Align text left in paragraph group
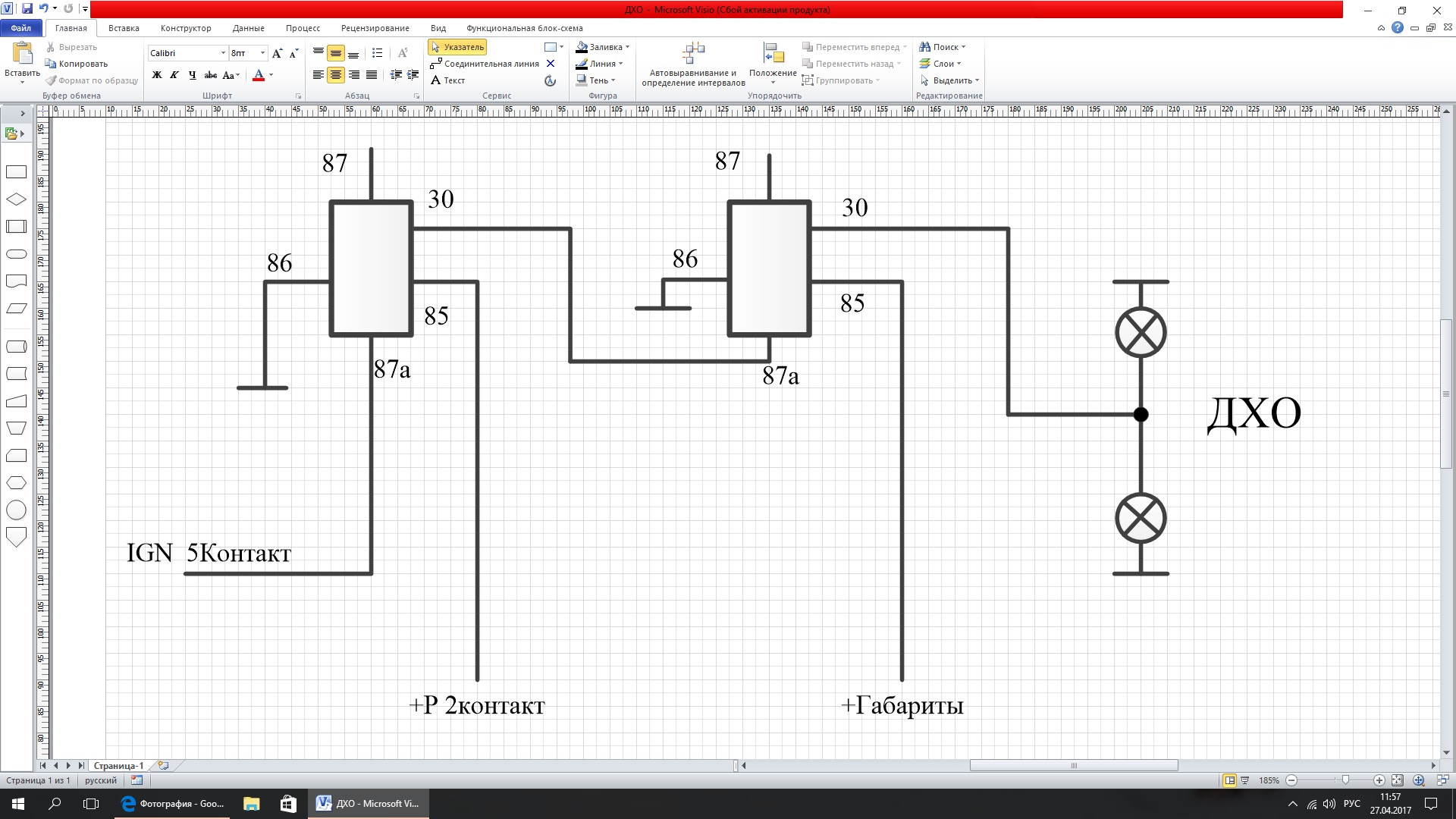 pos(318,75)
